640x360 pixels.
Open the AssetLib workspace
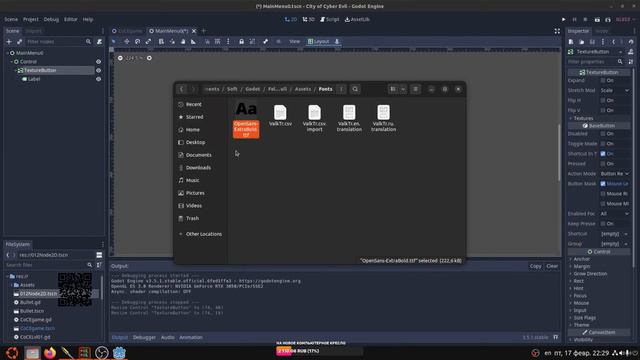click(357, 19)
